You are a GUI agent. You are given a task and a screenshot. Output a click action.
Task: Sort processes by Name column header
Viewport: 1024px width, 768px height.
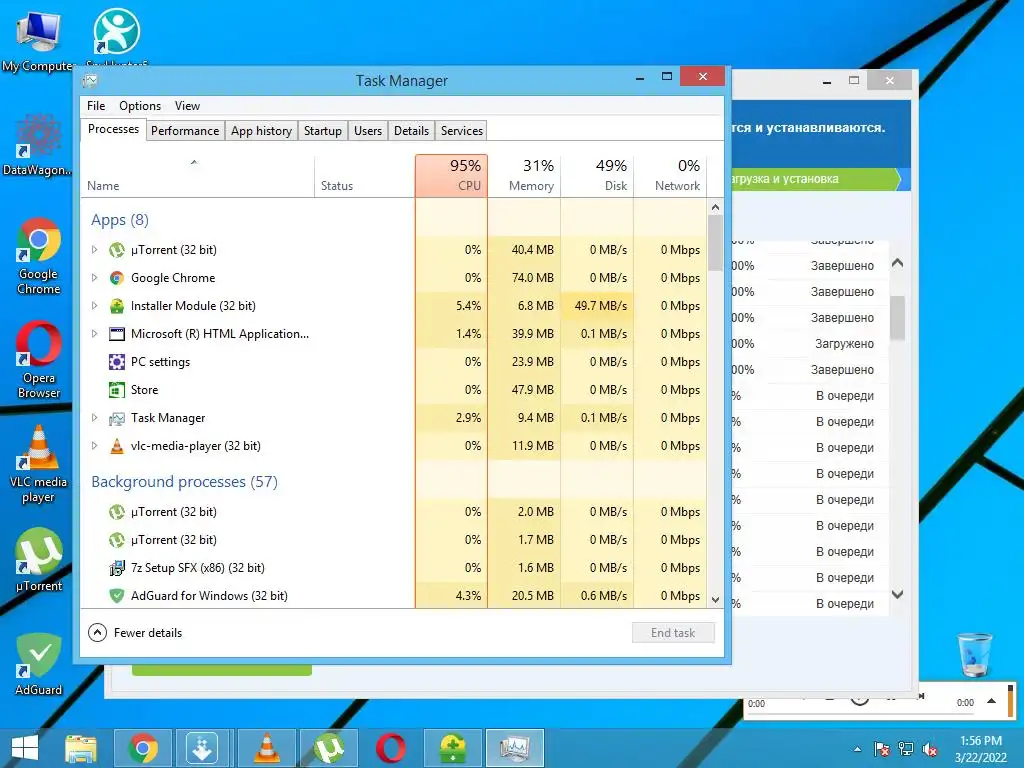tap(198, 176)
